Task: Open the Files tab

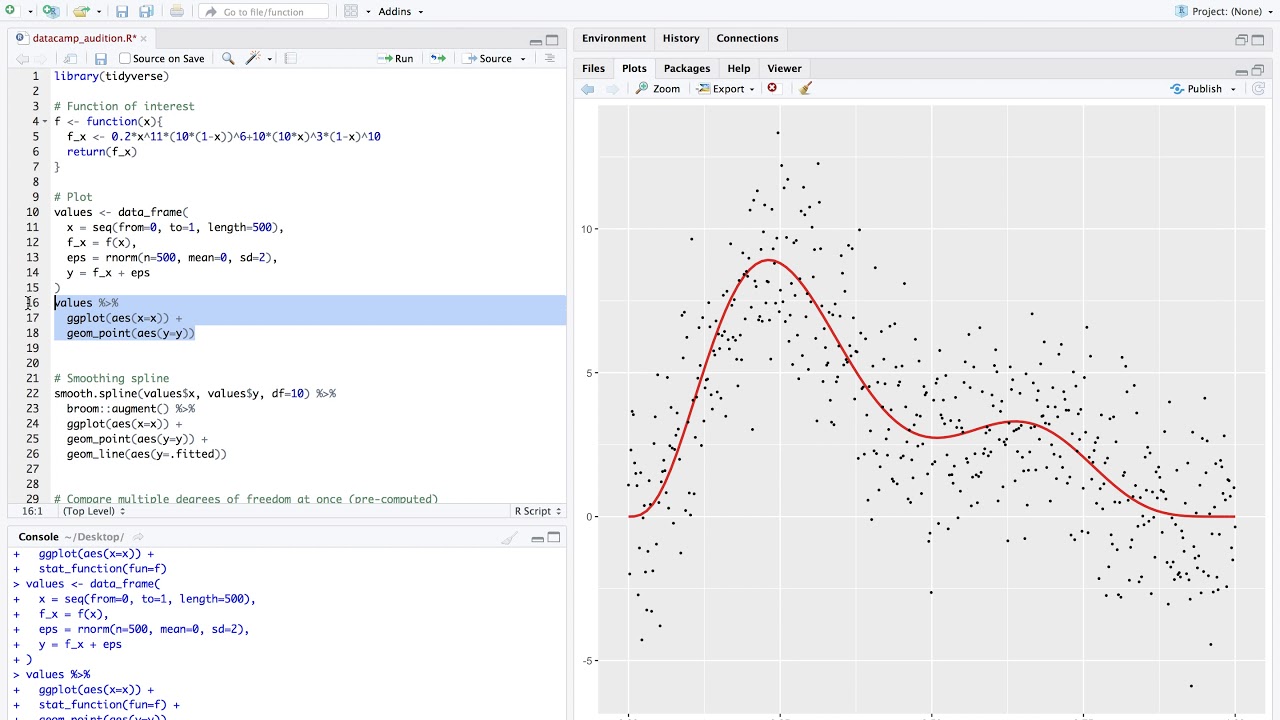Action: tap(594, 68)
